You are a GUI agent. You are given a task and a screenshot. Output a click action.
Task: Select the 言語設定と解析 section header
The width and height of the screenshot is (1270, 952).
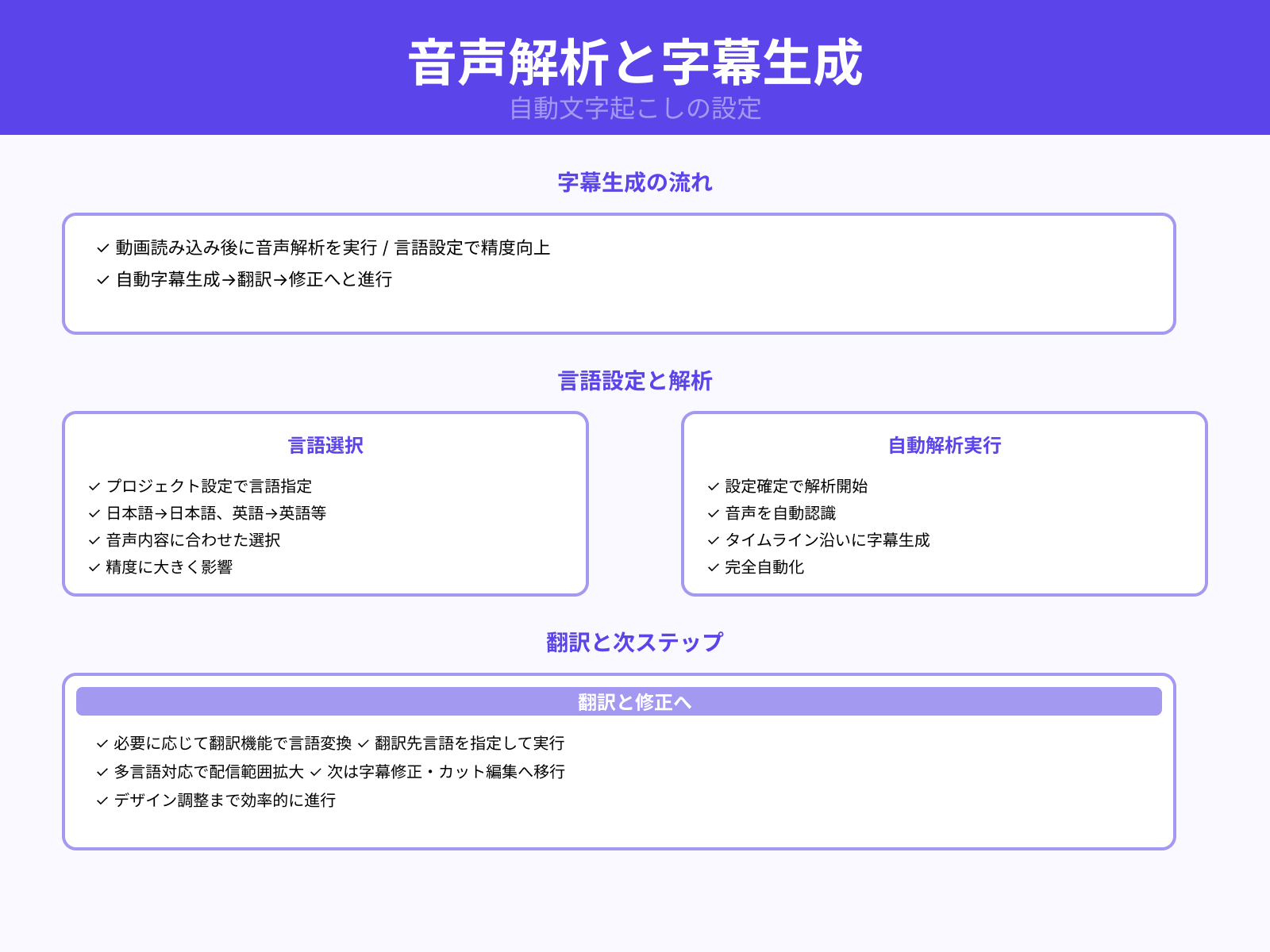(634, 381)
